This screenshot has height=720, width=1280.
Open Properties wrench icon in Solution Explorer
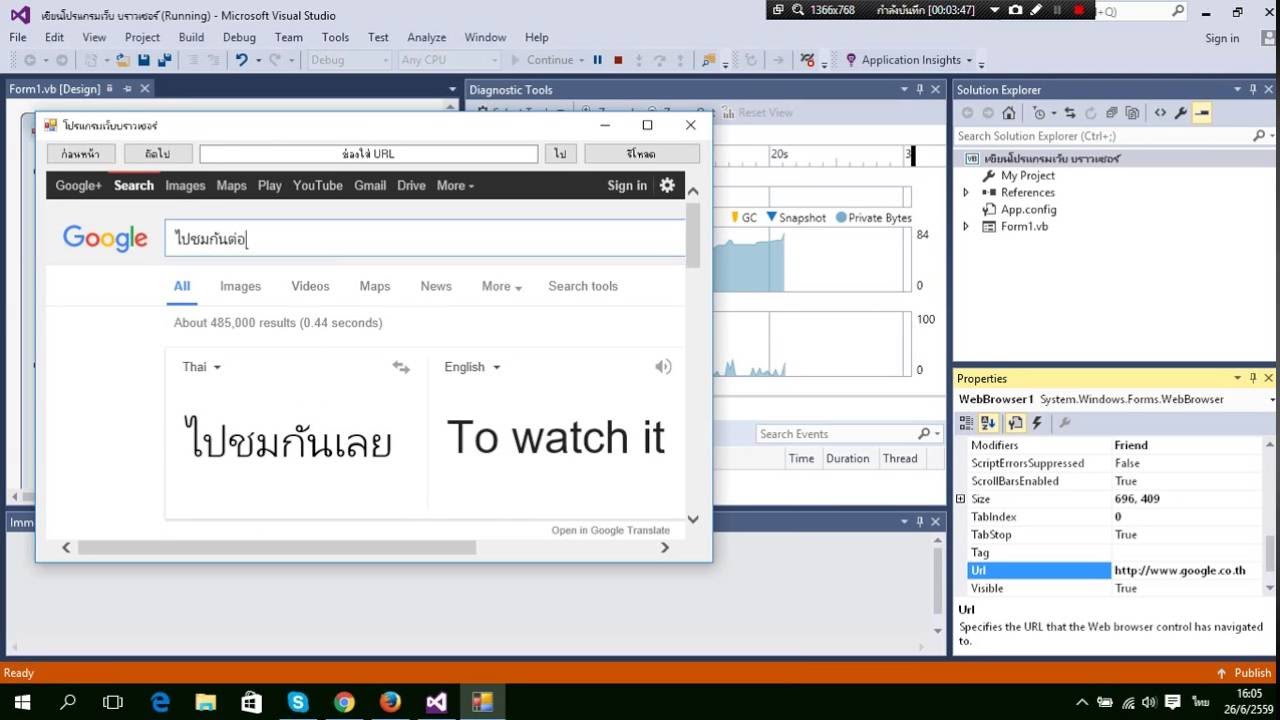tap(1180, 113)
